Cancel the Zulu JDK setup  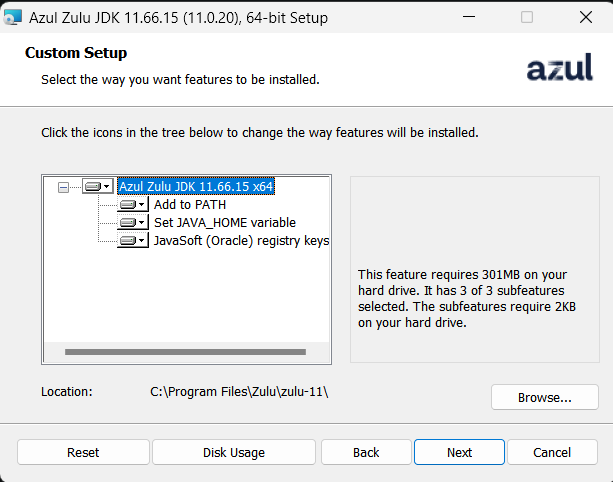(x=552, y=452)
